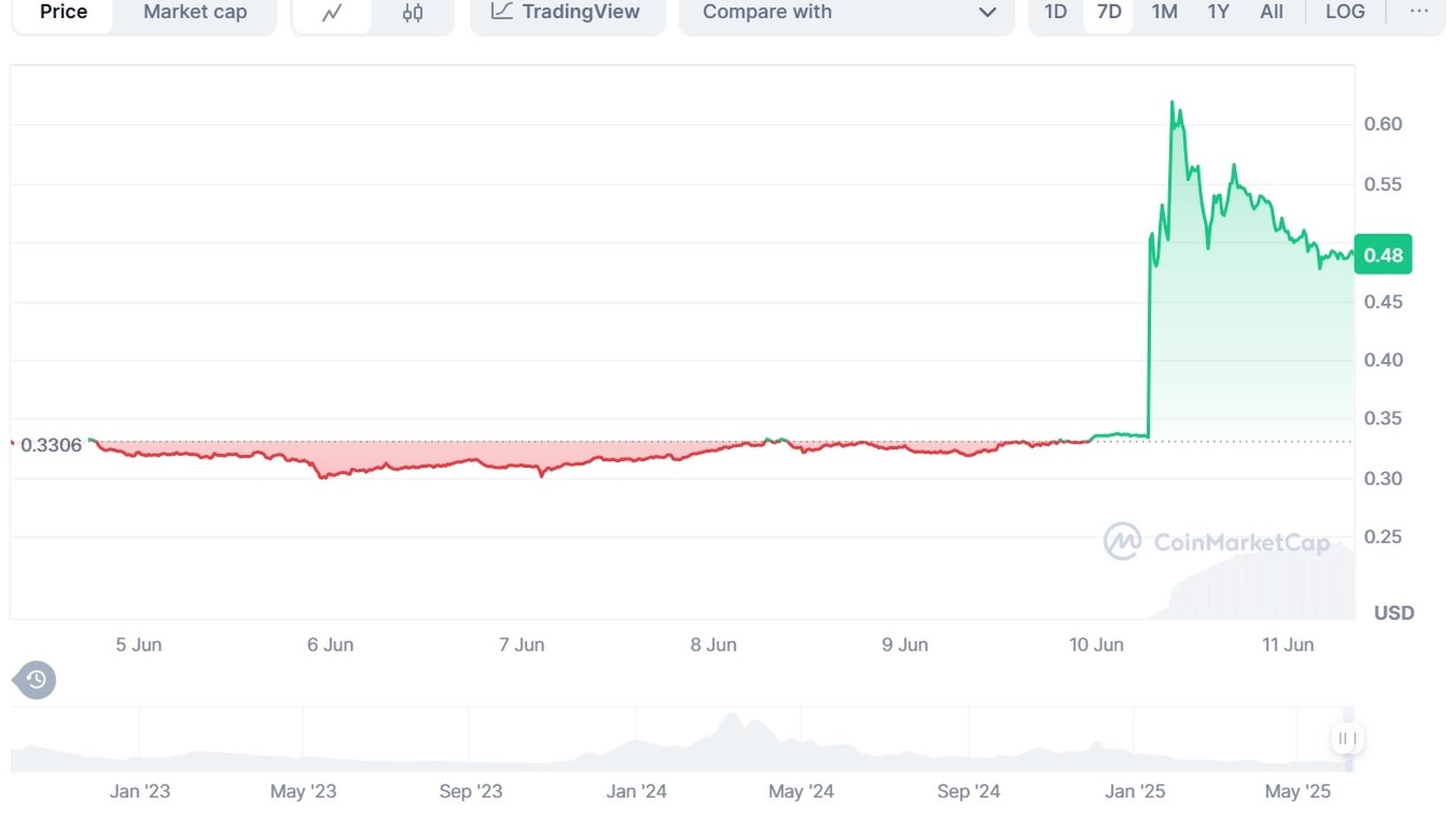Set the time range to All
Screen dimensions: 1456x818
click(1271, 13)
